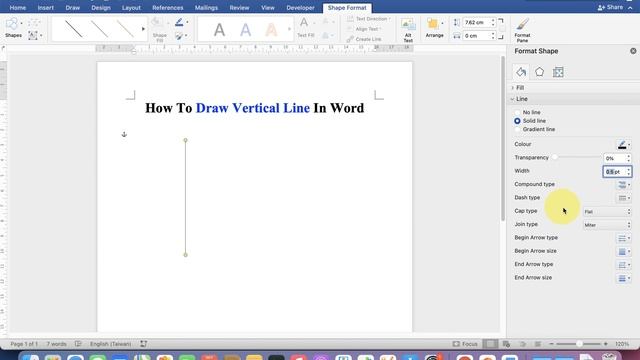Open the Cap type Flat dropdown
The image size is (640, 360).
[607, 211]
